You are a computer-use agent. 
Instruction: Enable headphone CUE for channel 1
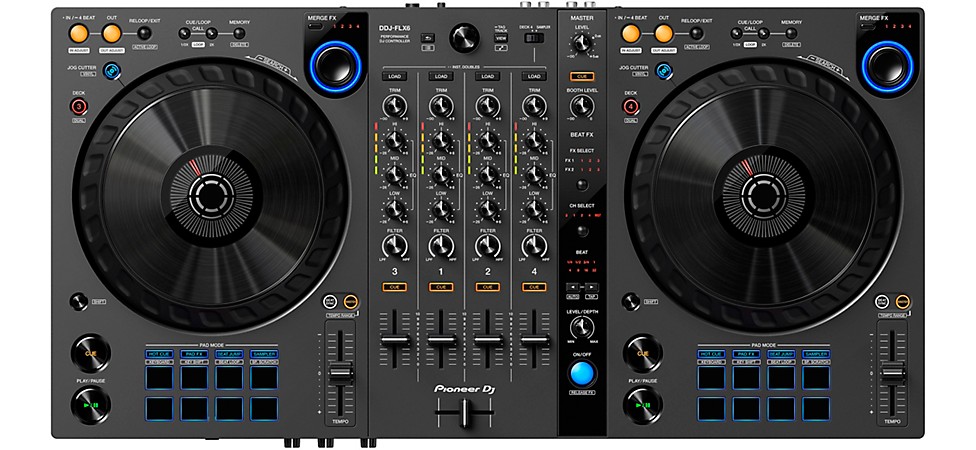[x=441, y=287]
